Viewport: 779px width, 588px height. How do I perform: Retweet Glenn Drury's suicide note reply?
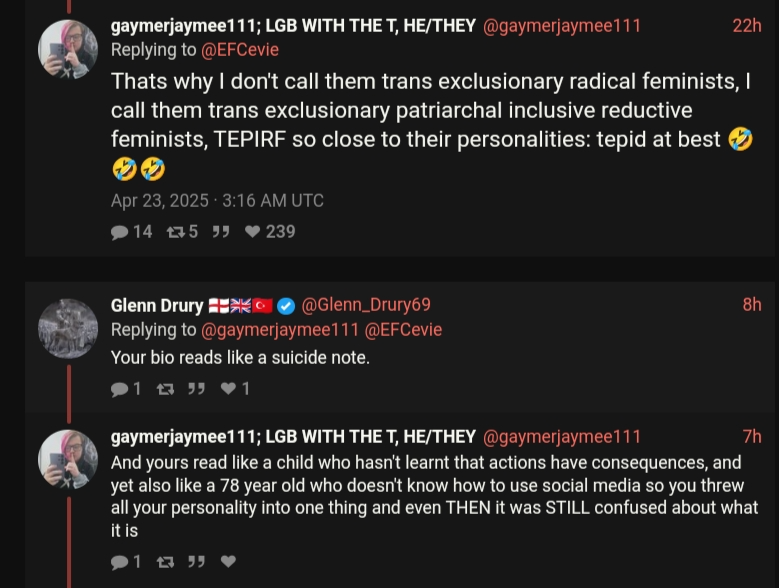[165, 389]
